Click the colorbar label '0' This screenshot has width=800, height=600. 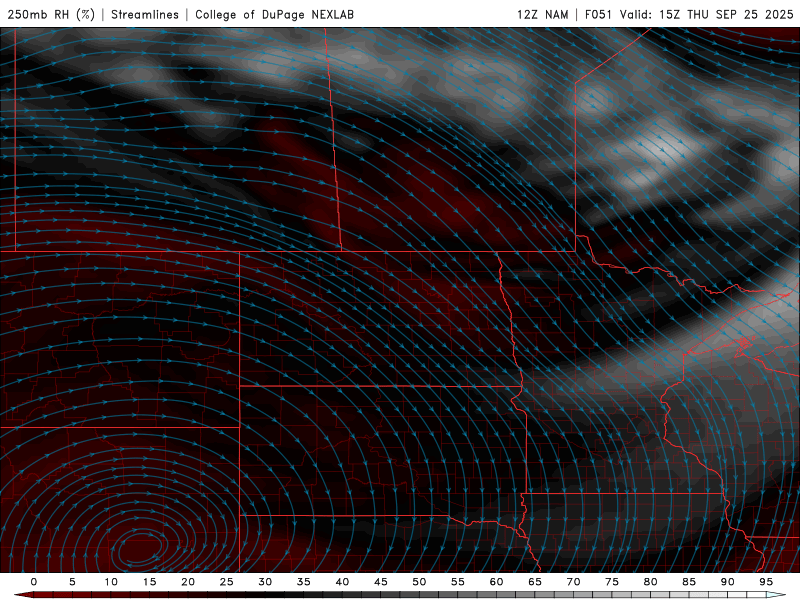[34, 582]
